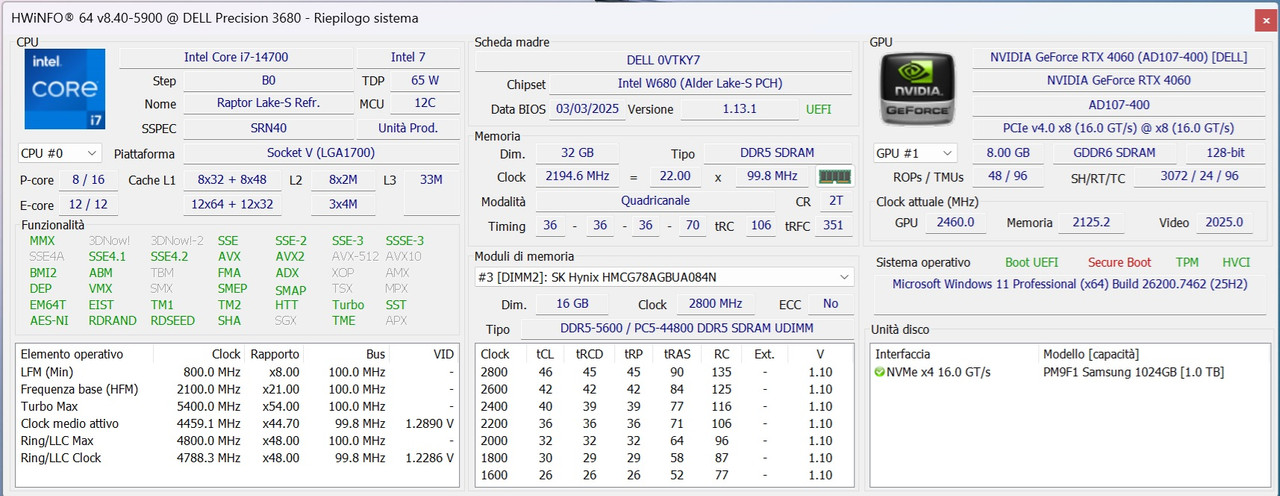This screenshot has height=496, width=1280.
Task: Click the AVX2 feature flag
Action: (x=290, y=256)
